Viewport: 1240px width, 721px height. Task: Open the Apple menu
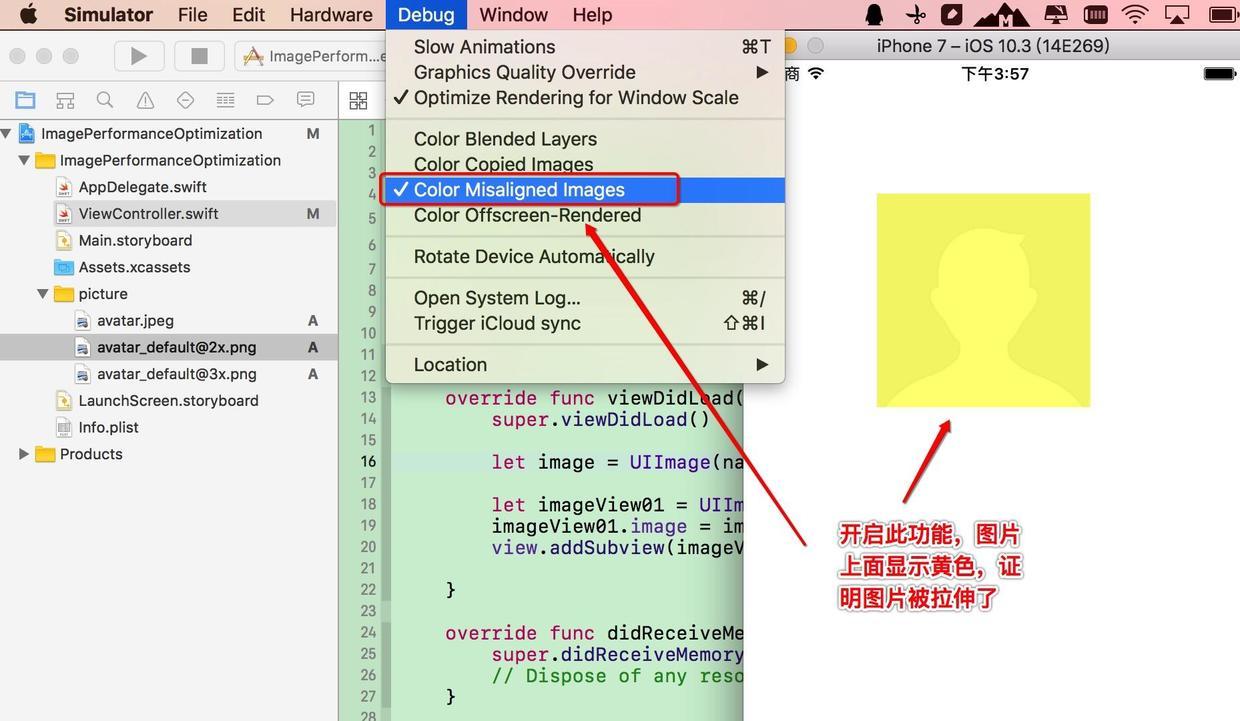pos(27,14)
